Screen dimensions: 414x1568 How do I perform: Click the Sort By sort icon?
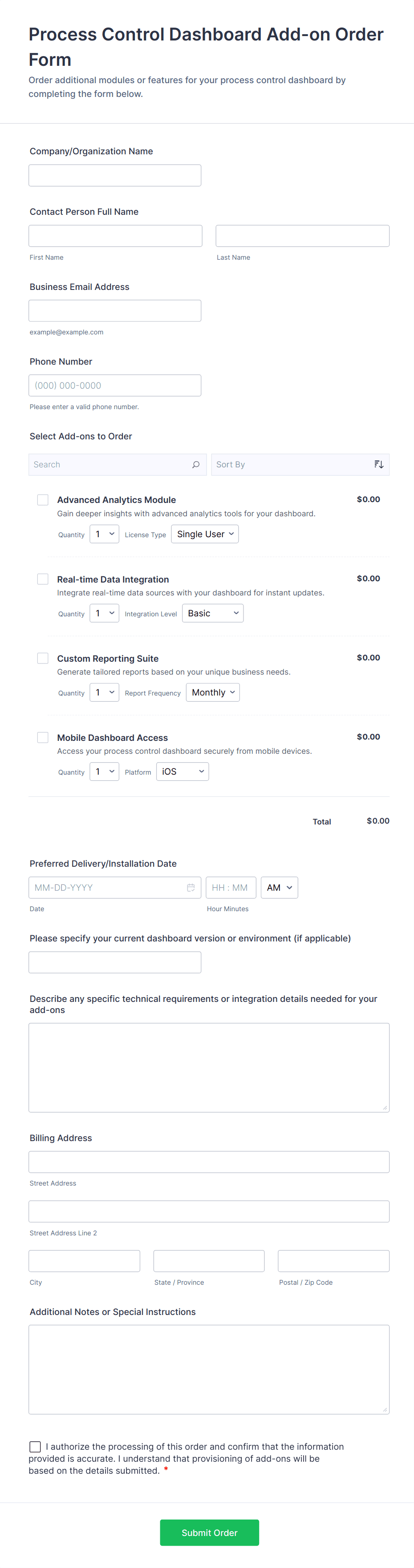point(379,464)
